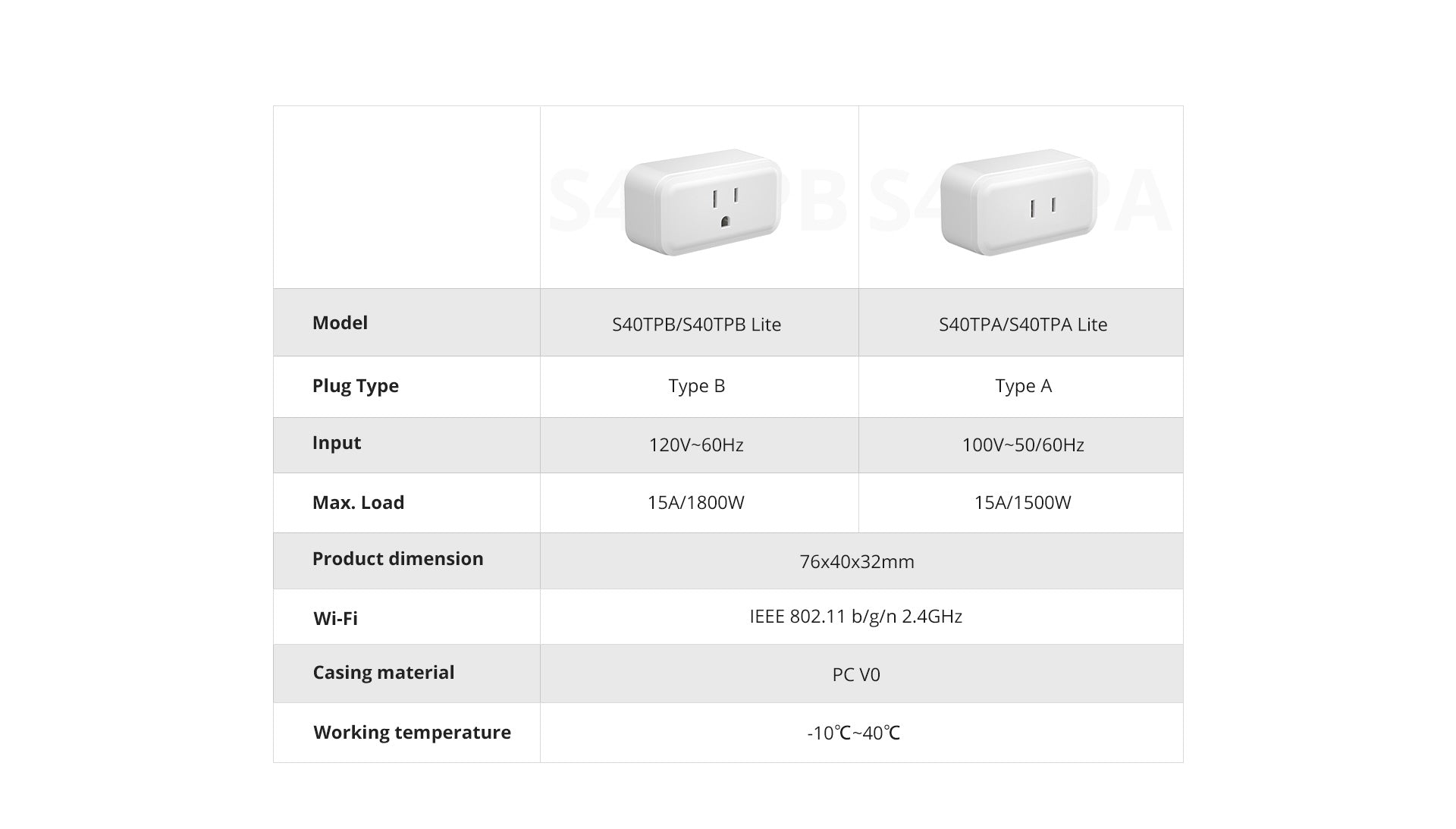Select the S40TPA/S40TPA Lite model cell

click(1022, 324)
